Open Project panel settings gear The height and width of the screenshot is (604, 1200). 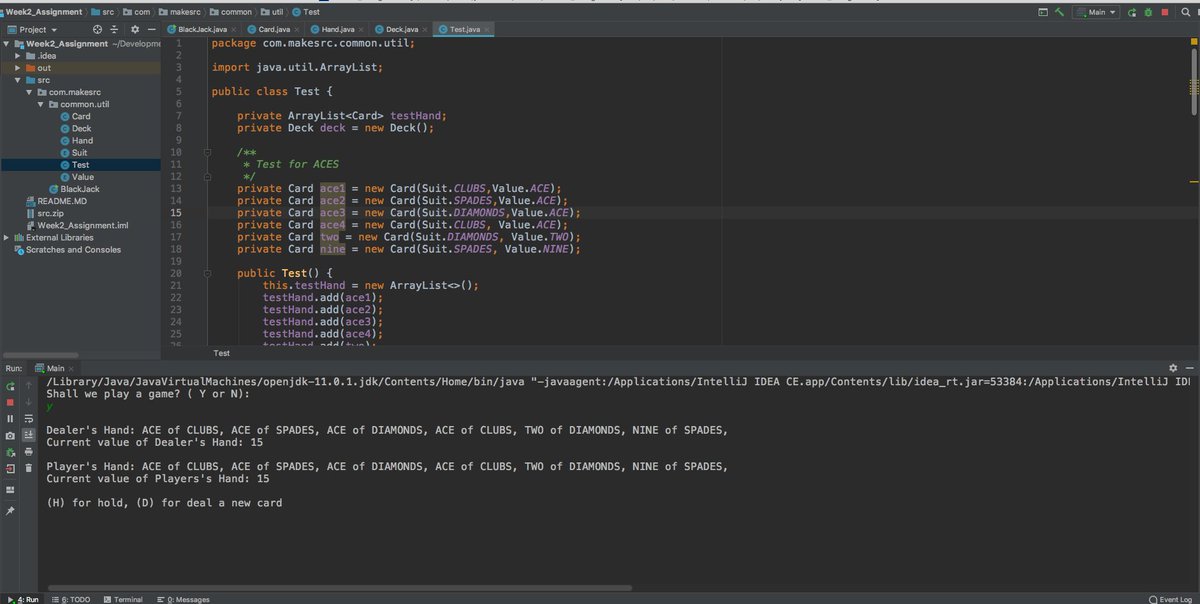(136, 30)
